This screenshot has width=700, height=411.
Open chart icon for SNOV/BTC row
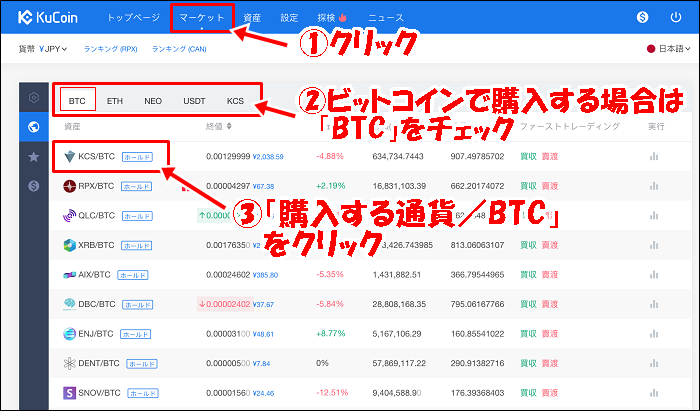(x=654, y=393)
